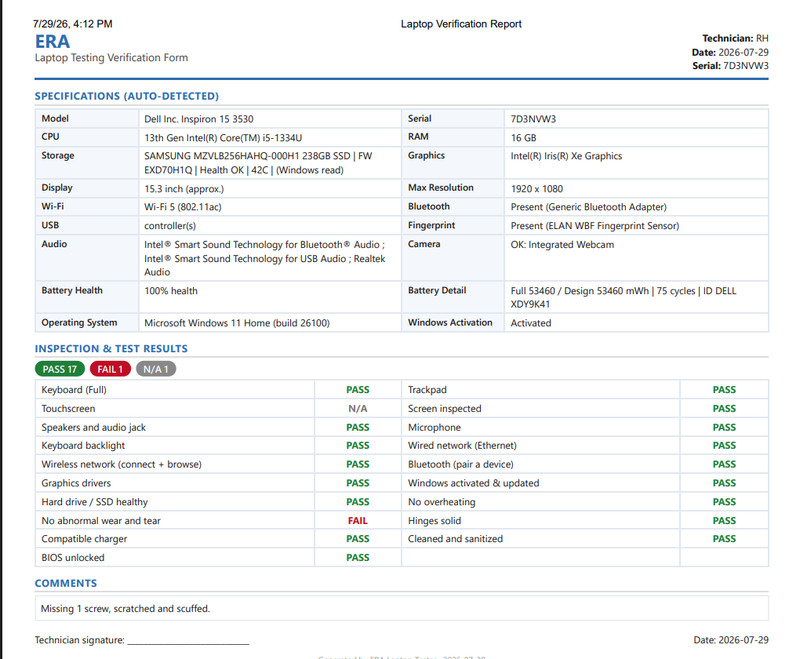The image size is (800, 659).
Task: Click the N/A result for Touchscreen
Action: pos(358,409)
